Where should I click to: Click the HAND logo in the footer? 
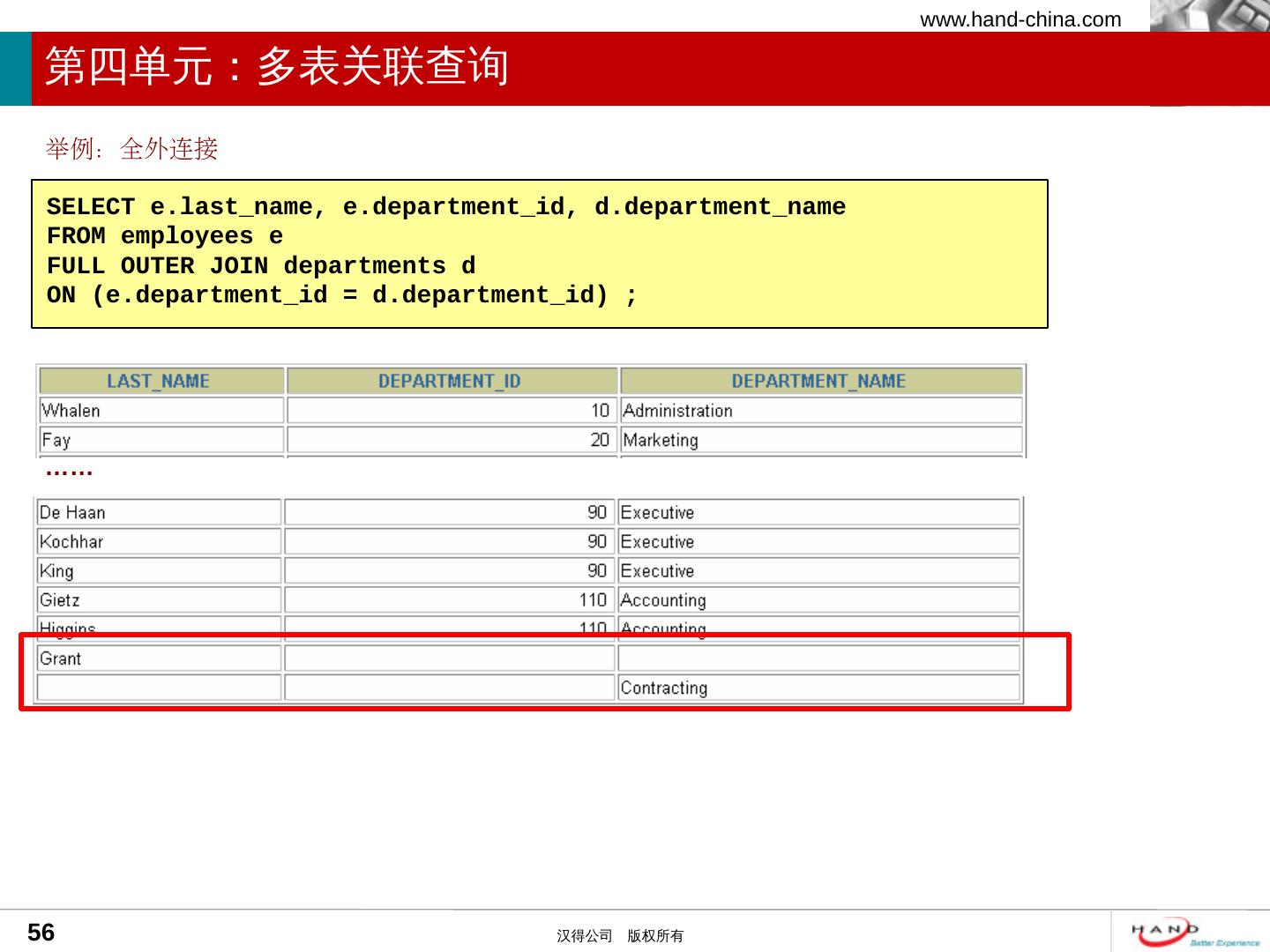click(1196, 933)
